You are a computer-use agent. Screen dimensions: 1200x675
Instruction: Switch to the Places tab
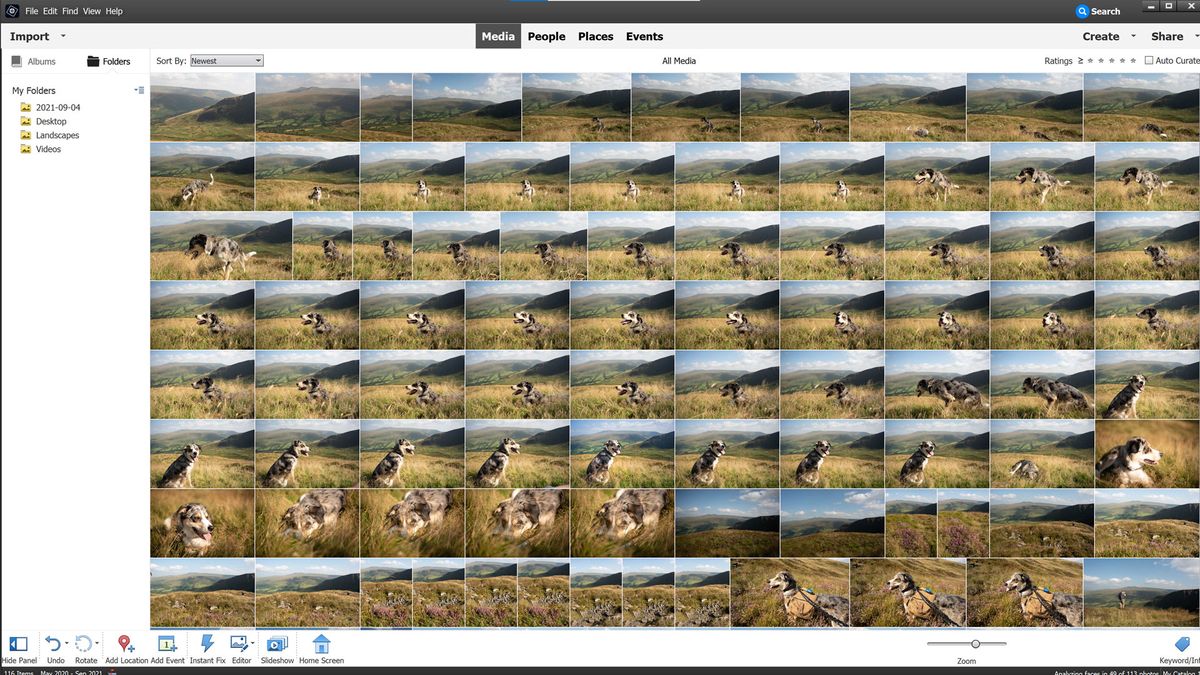click(x=595, y=36)
